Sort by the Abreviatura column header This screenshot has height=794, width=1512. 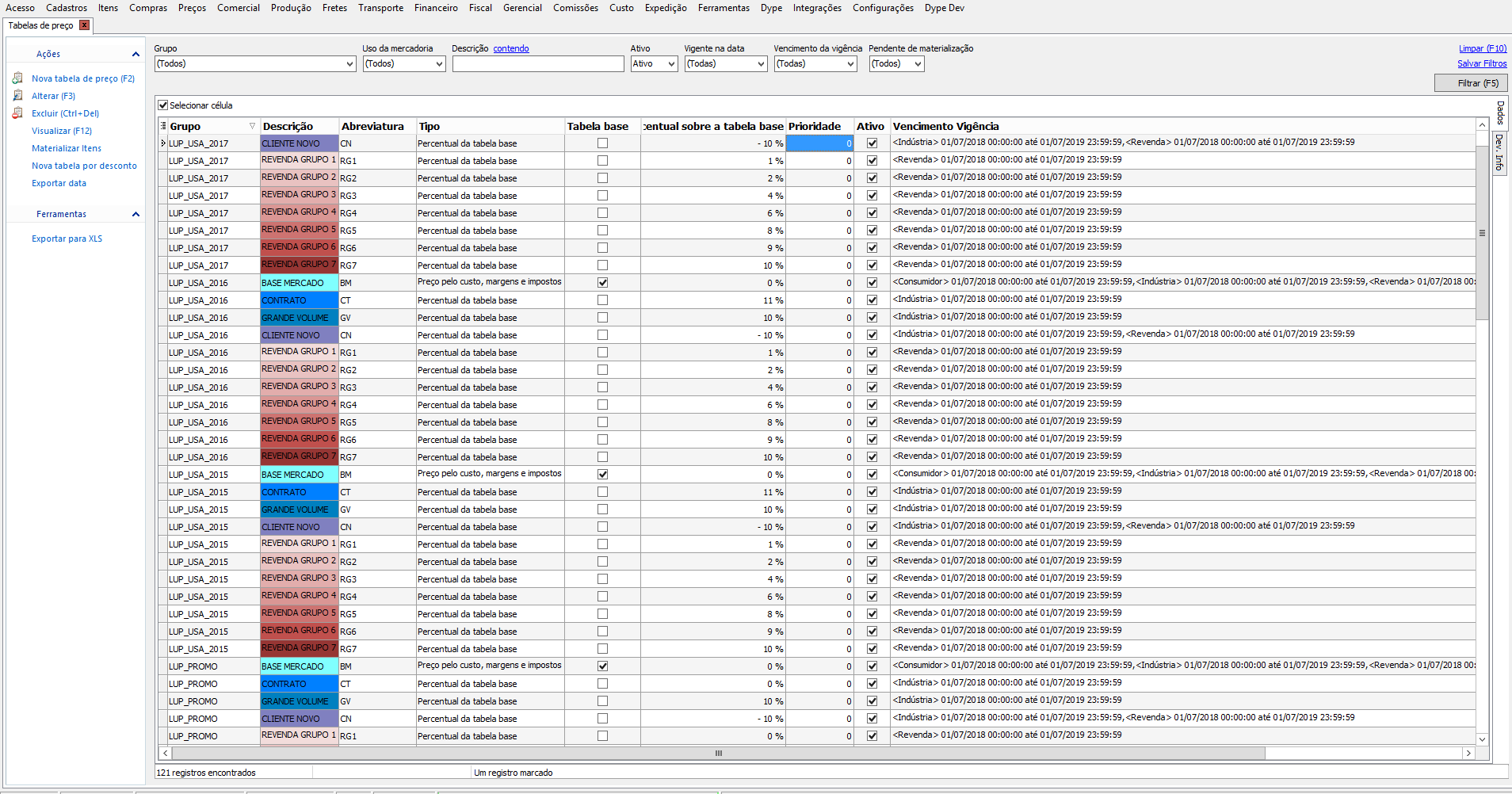[377, 126]
